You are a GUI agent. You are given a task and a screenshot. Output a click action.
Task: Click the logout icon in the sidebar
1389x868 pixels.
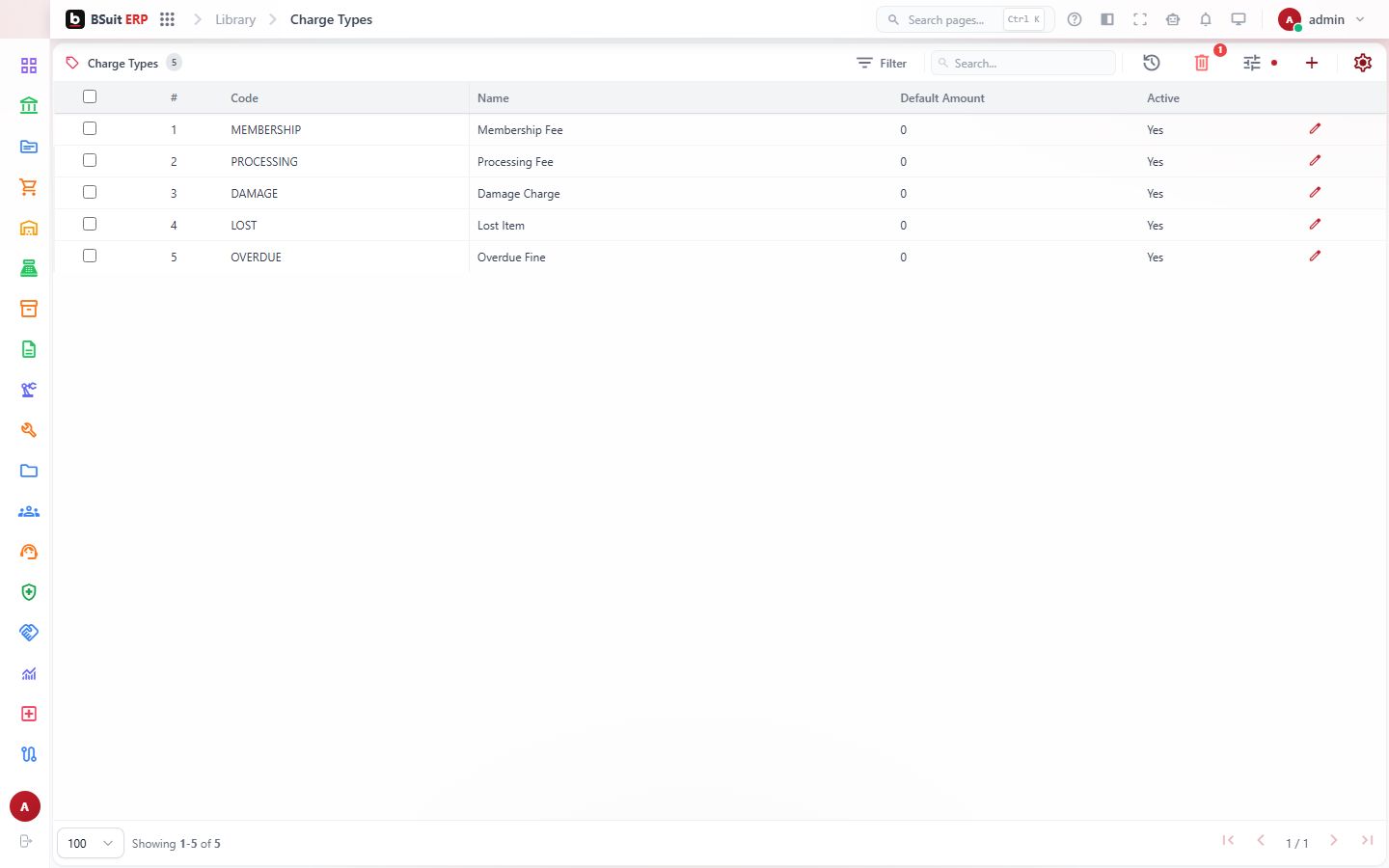click(26, 841)
